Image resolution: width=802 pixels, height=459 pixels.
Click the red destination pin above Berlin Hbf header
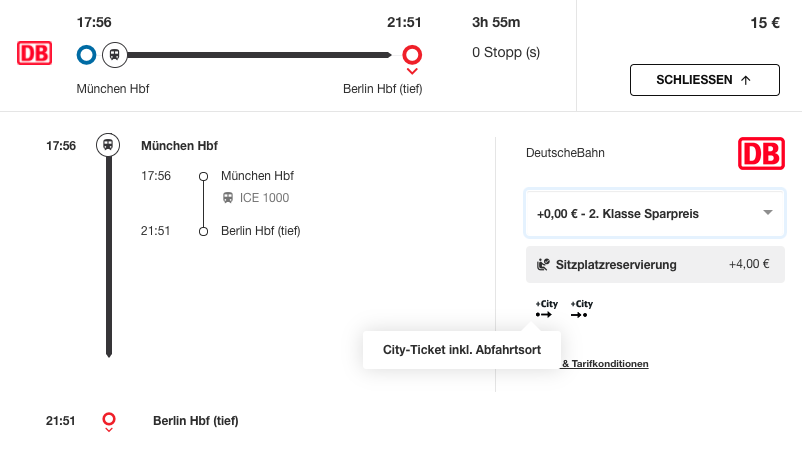pyautogui.click(x=411, y=56)
